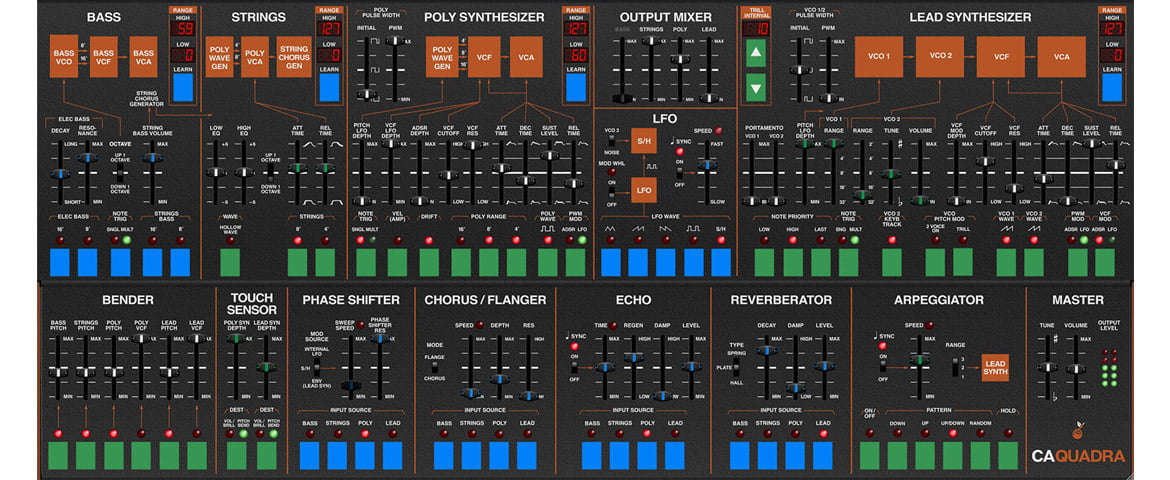Toggle the Poly Synthesizer Drift button
Viewport: 1170px width, 480px height.
(428, 262)
